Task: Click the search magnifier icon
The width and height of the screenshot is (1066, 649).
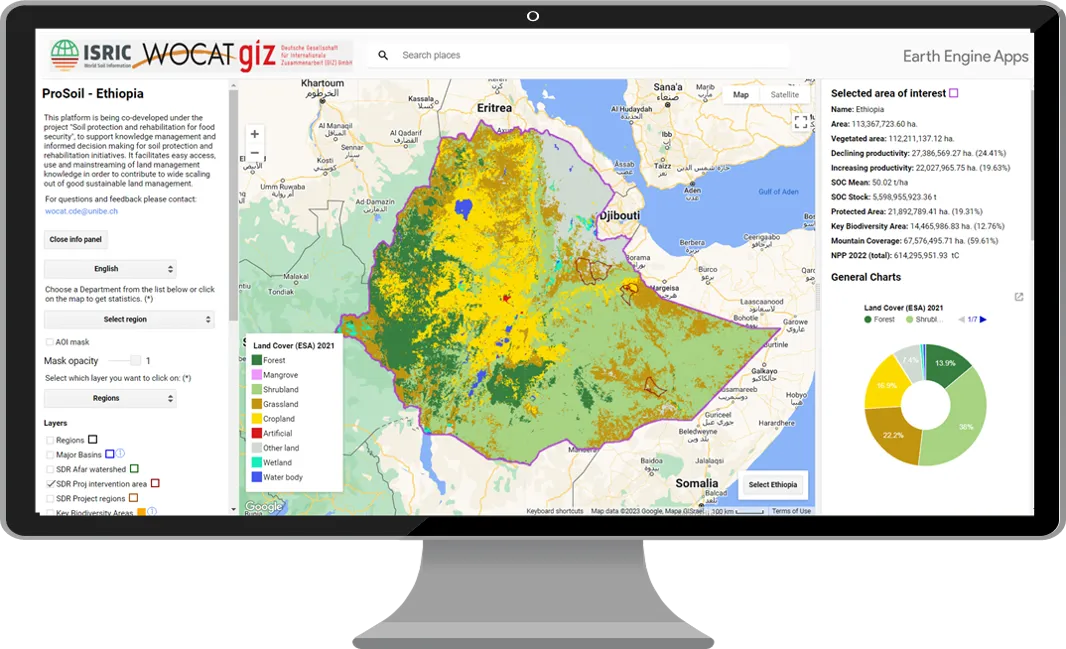Action: point(383,55)
